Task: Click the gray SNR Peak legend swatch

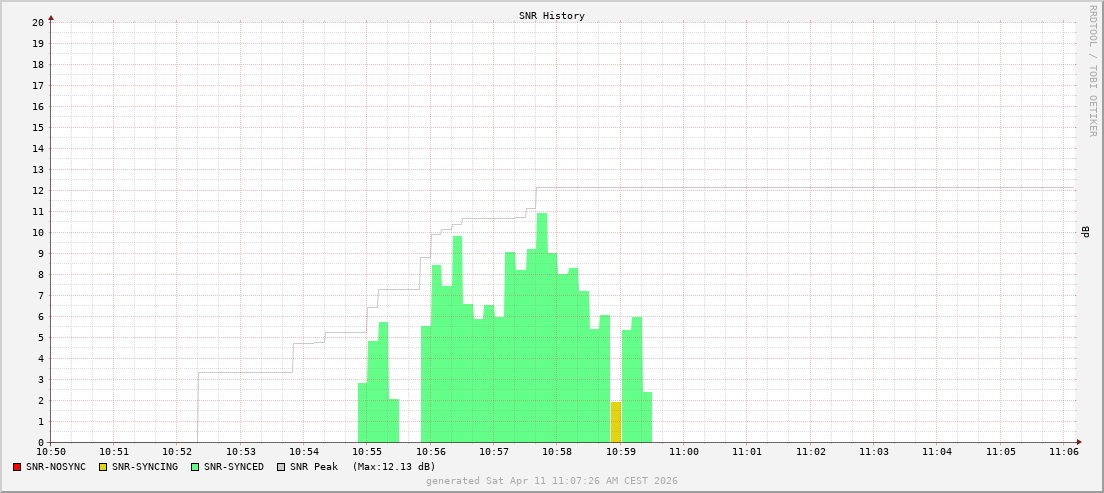Action: [x=281, y=467]
